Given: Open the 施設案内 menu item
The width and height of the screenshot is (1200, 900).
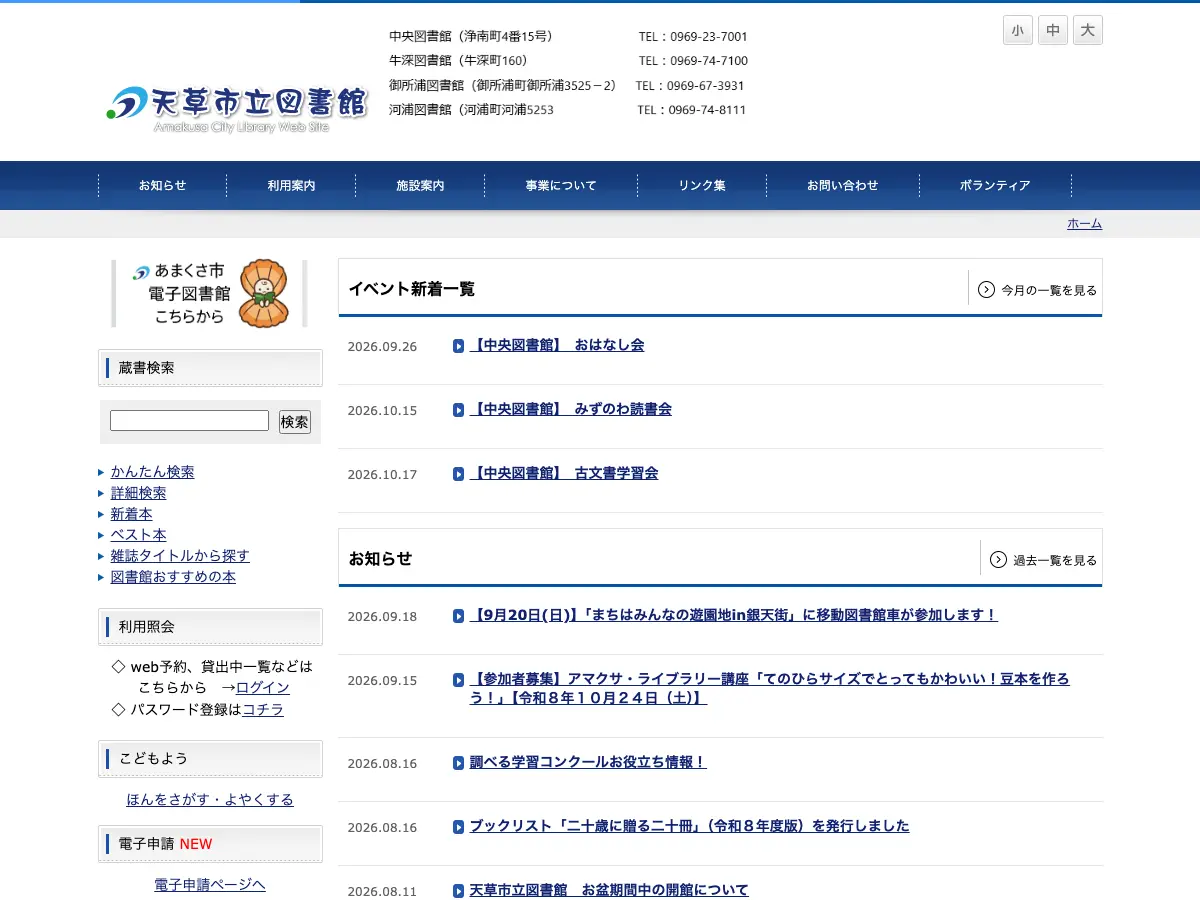Looking at the screenshot, I should click(420, 185).
